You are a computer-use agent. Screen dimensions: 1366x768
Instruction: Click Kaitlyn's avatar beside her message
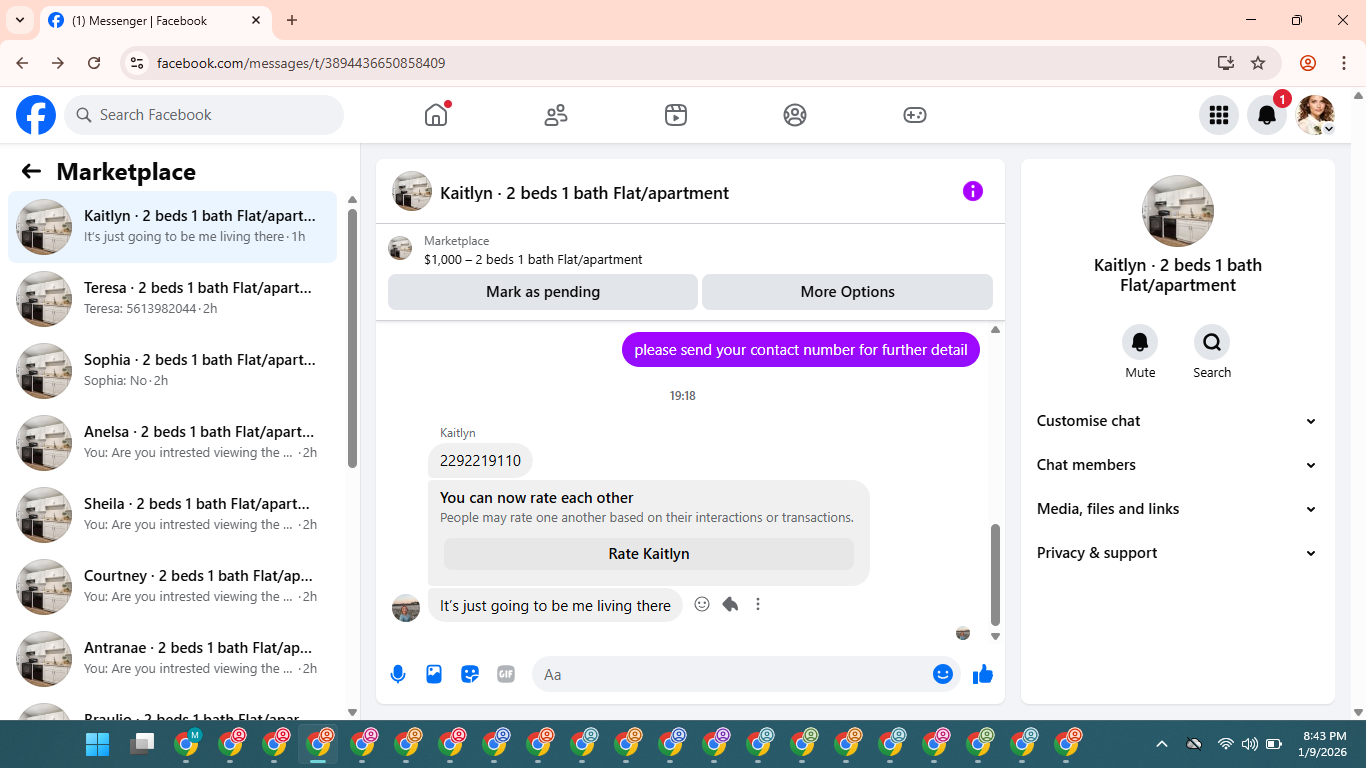click(406, 608)
